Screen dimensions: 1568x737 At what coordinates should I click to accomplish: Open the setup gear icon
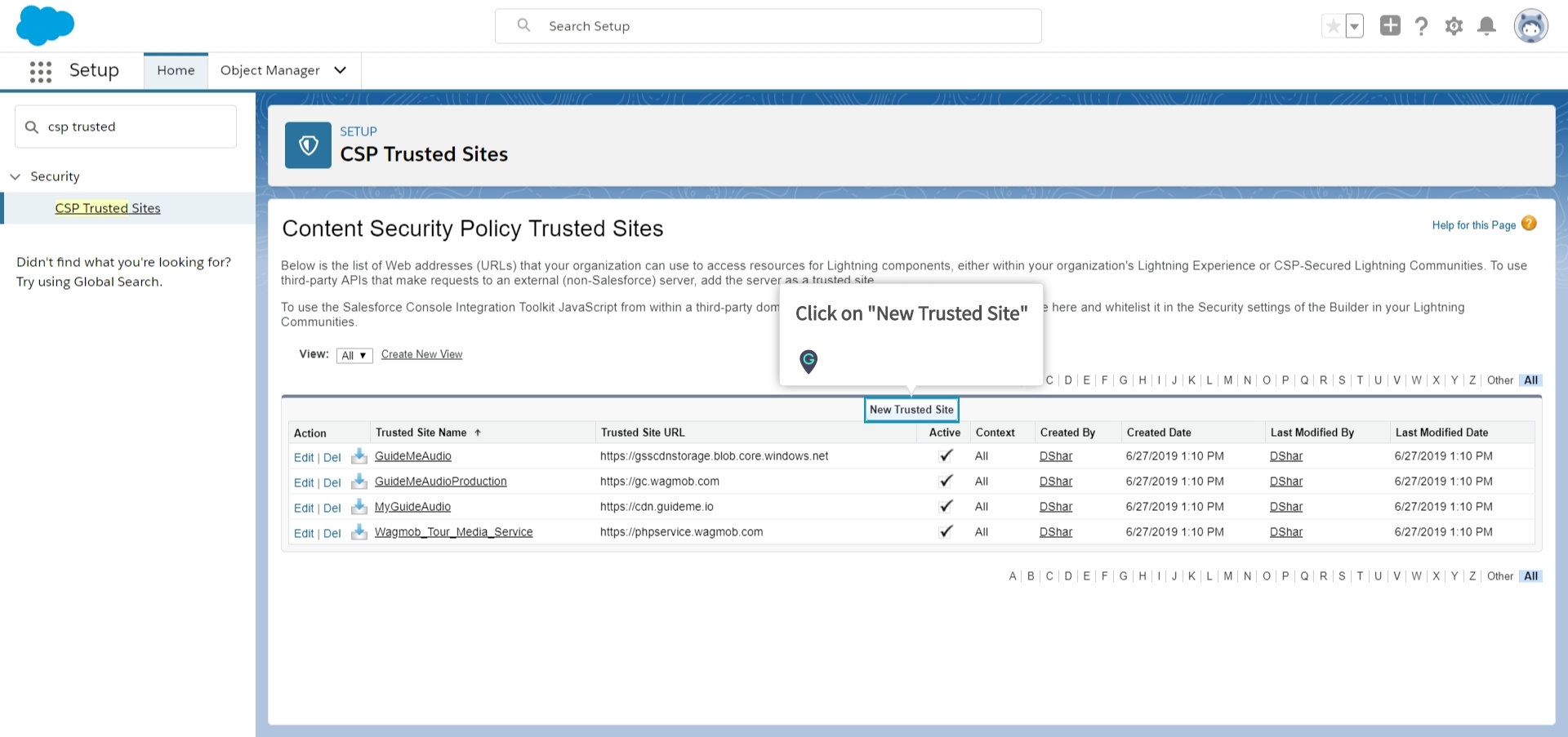(1454, 26)
